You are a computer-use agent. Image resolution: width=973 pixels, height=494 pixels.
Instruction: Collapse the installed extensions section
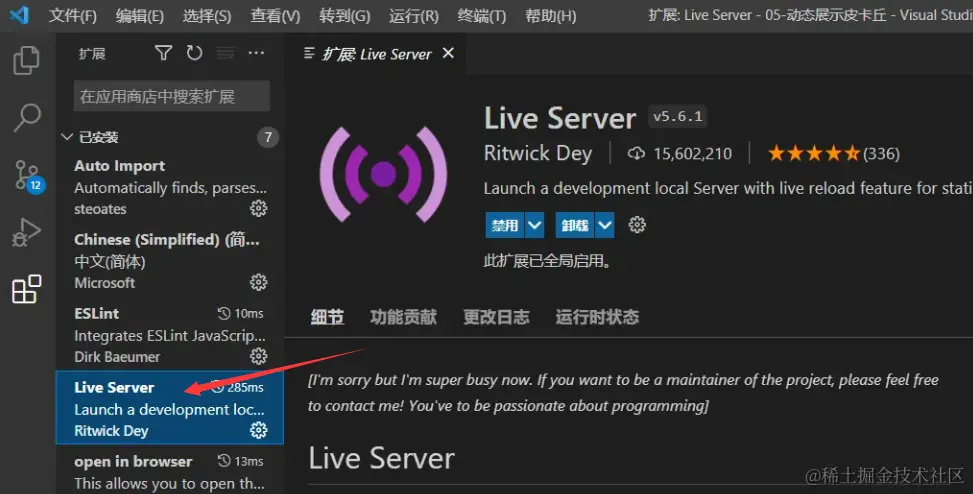pos(67,137)
